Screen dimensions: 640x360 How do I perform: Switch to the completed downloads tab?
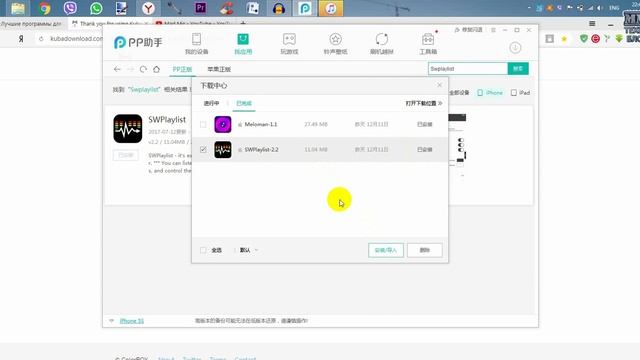[x=244, y=103]
